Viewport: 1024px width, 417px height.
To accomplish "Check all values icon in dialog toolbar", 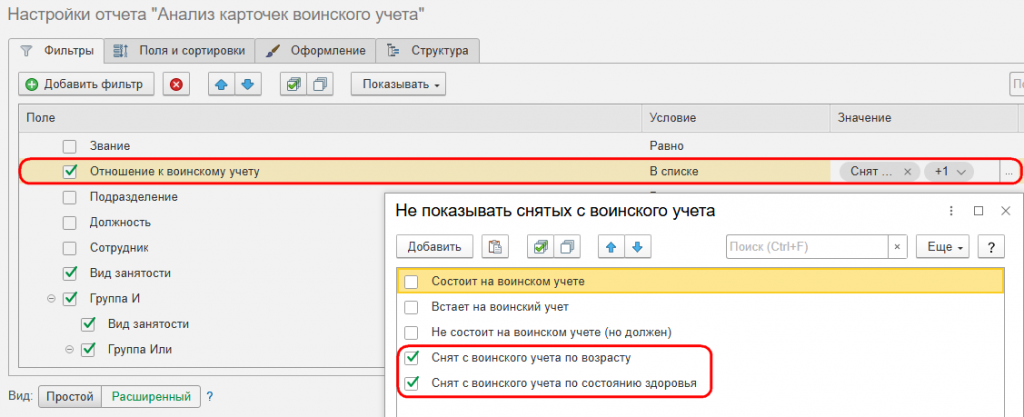I will 541,247.
